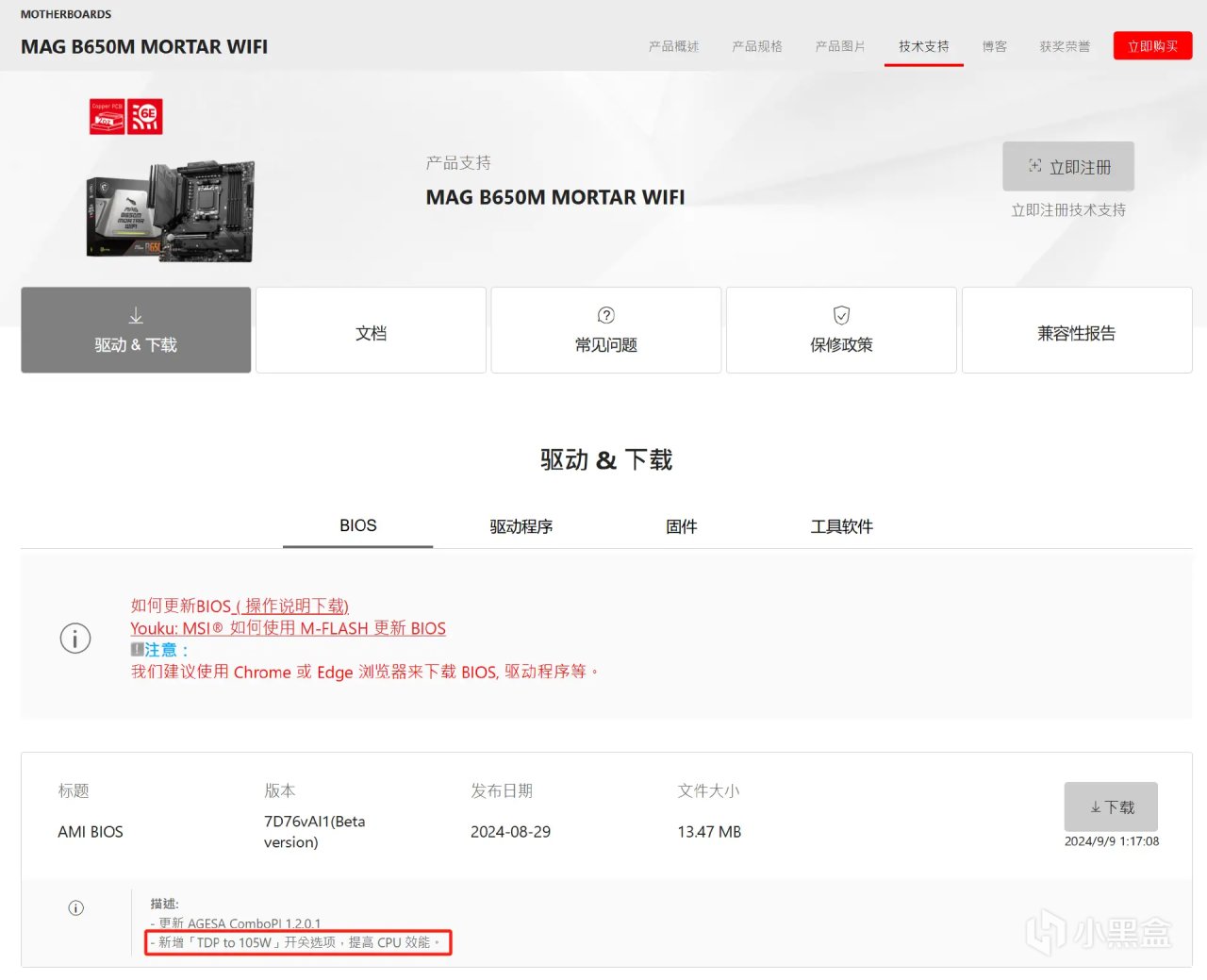Switch to the 驱动程序 download tab

pos(521,526)
